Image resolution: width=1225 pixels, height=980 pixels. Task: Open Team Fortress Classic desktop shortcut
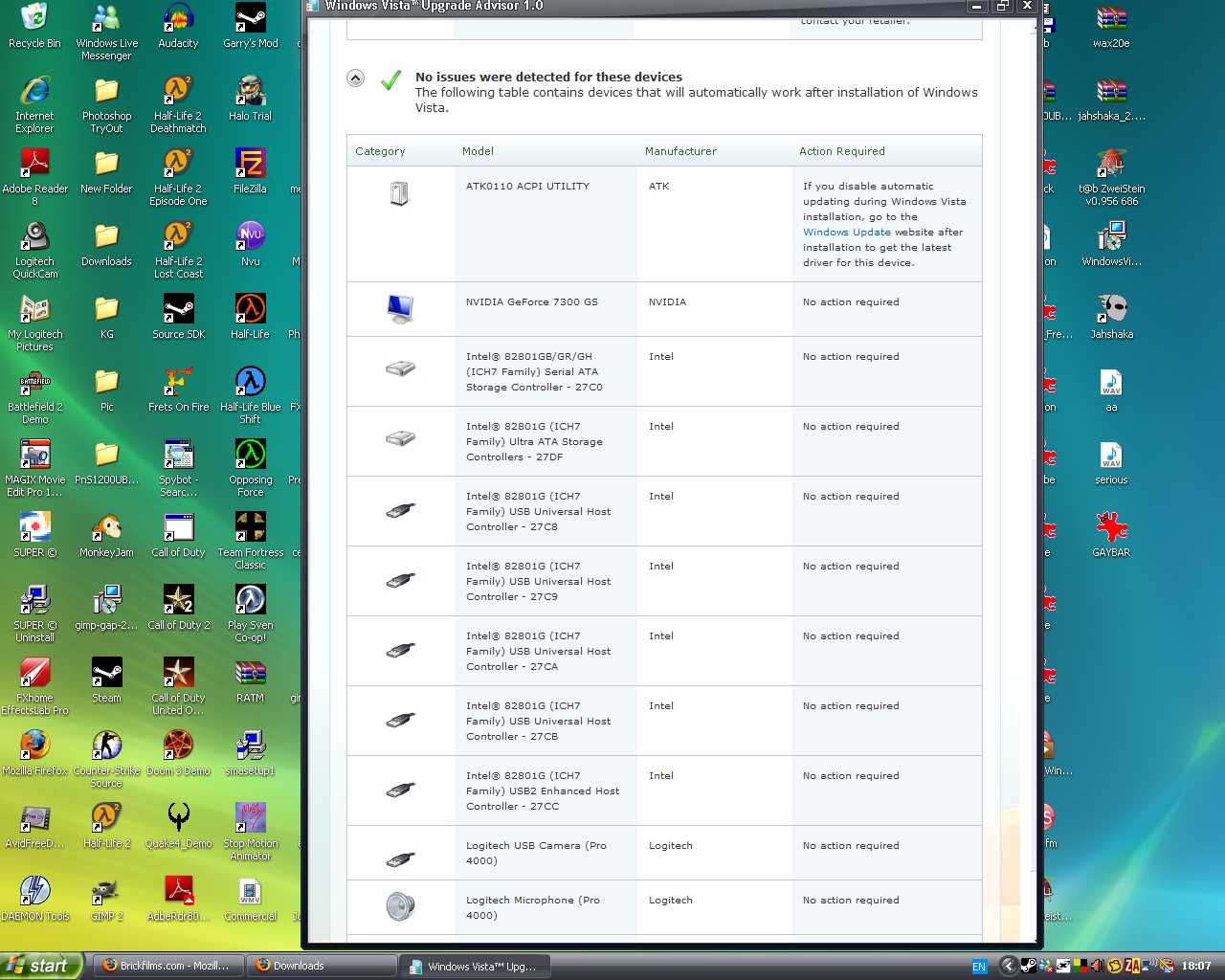point(251,542)
